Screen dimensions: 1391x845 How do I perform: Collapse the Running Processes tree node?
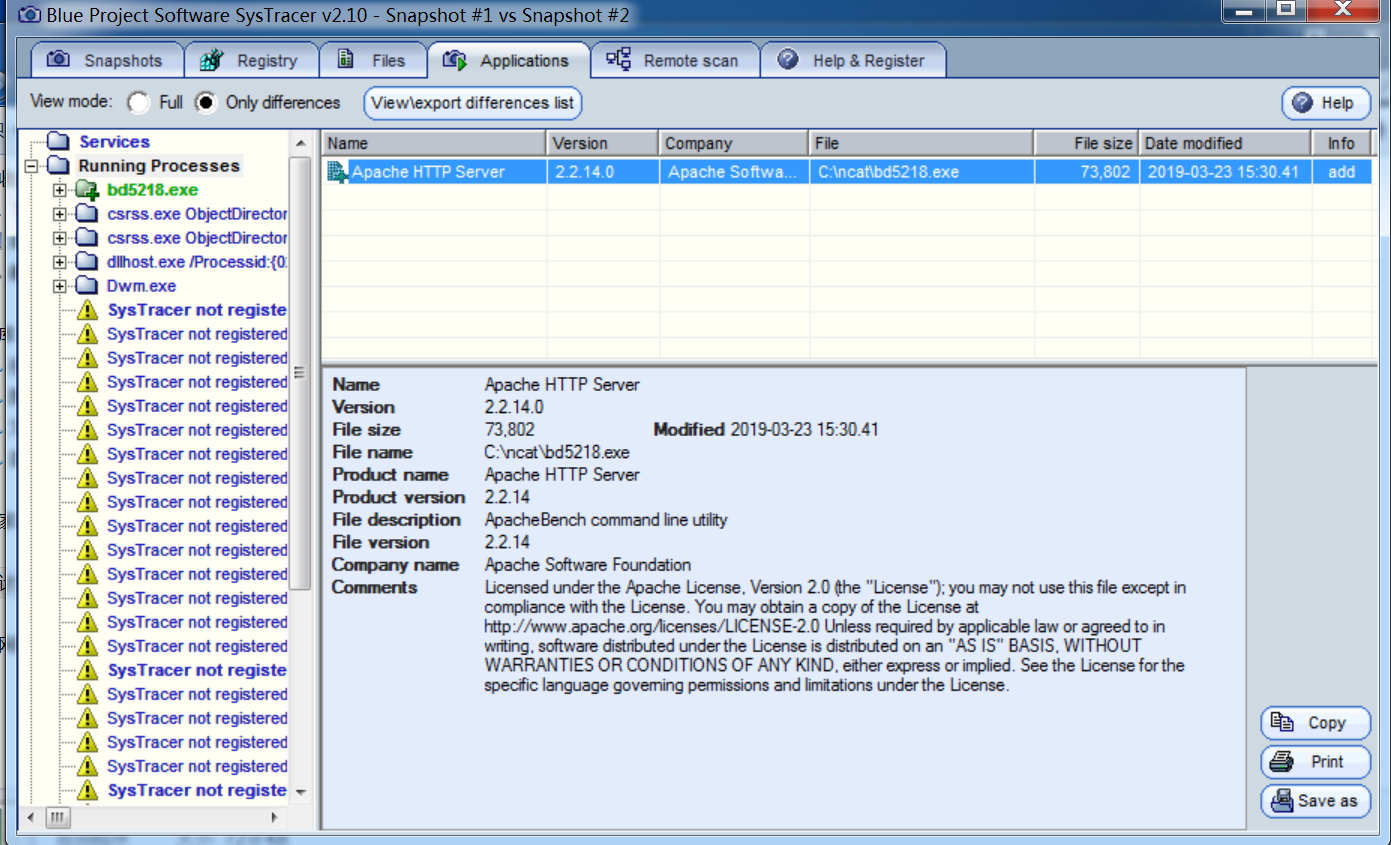[32, 166]
